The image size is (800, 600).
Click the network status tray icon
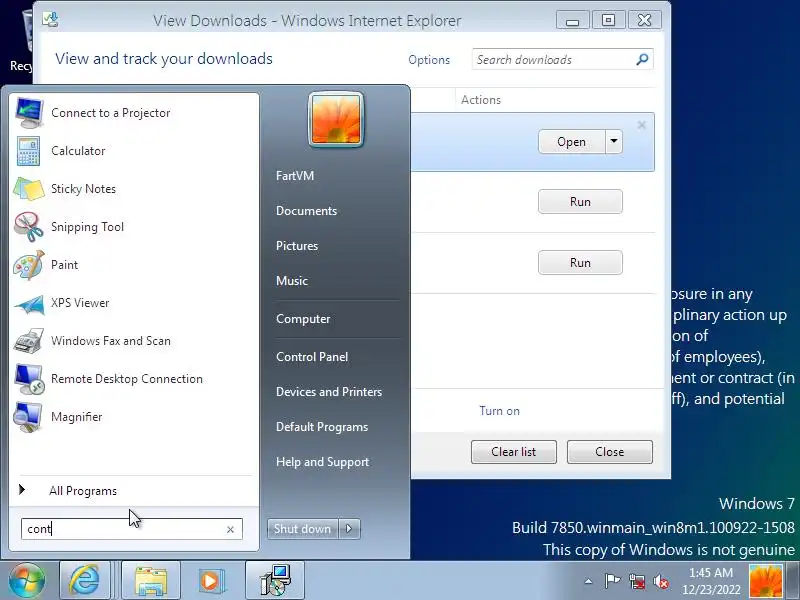637,581
